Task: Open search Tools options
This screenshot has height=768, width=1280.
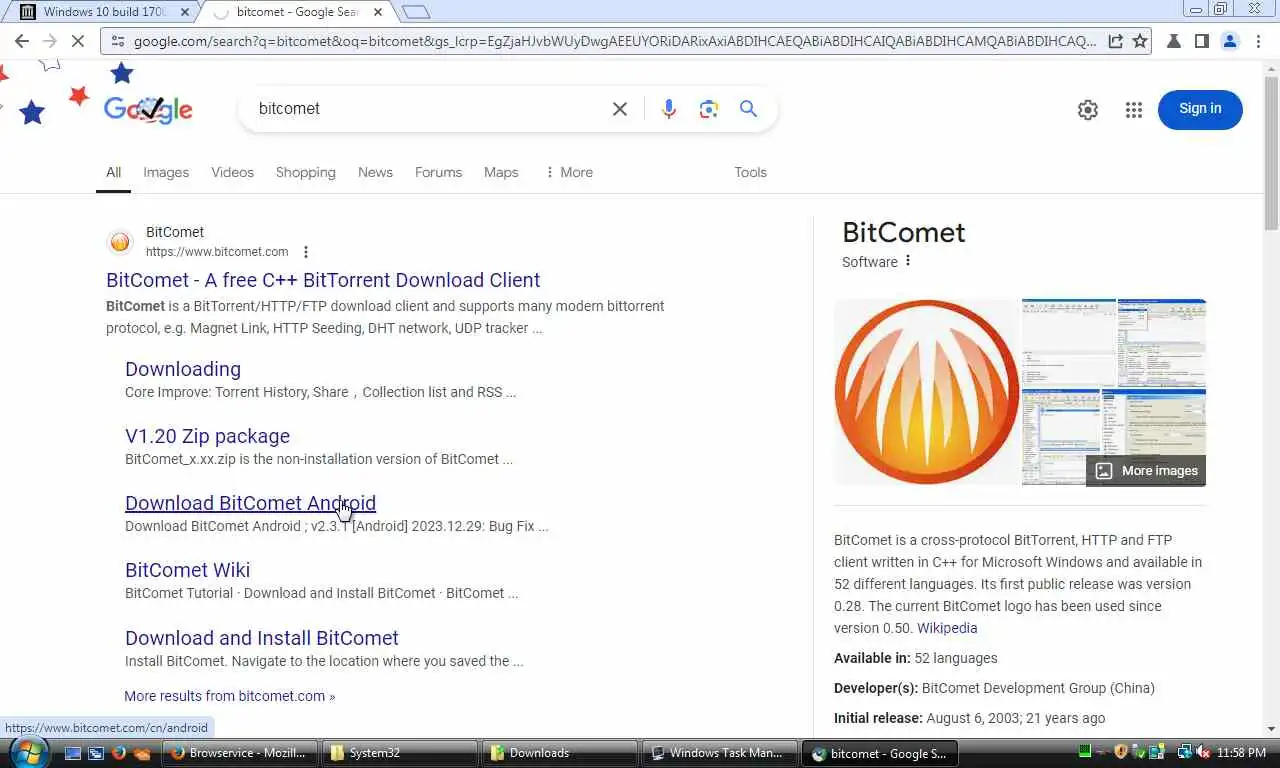Action: point(750,172)
